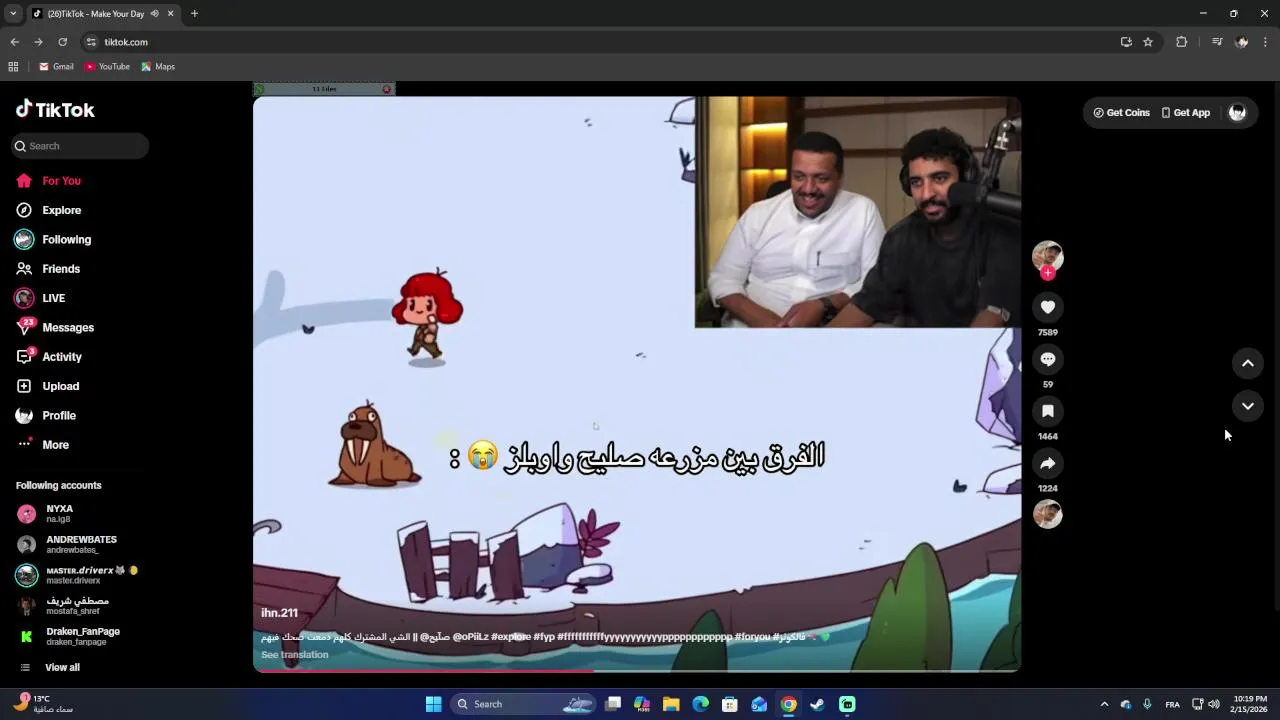Screen dimensions: 1280x720
Task: Click the Get Coins button
Action: [x=1122, y=113]
